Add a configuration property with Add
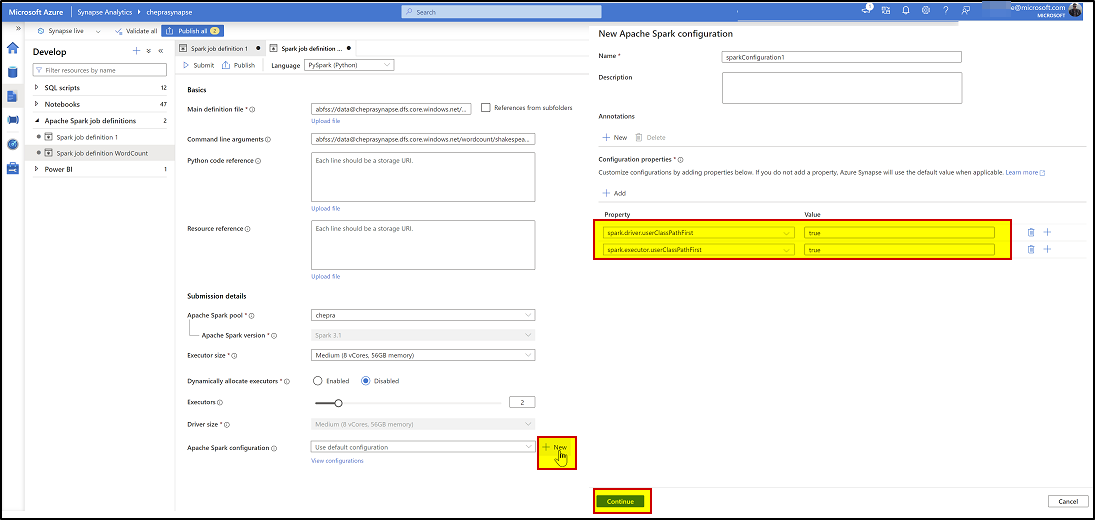The height and width of the screenshot is (520, 1095). (614, 193)
